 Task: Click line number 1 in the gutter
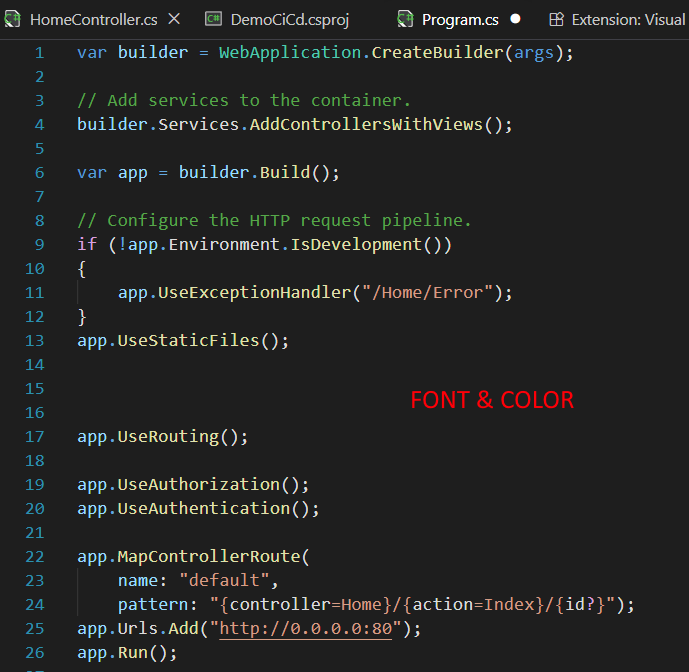pyautogui.click(x=40, y=53)
